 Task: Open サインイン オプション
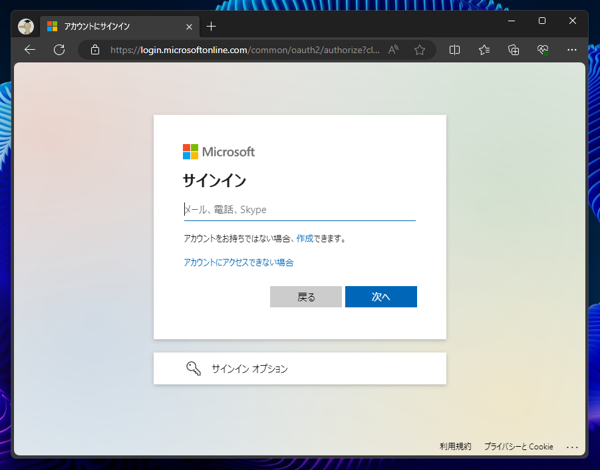[300, 368]
